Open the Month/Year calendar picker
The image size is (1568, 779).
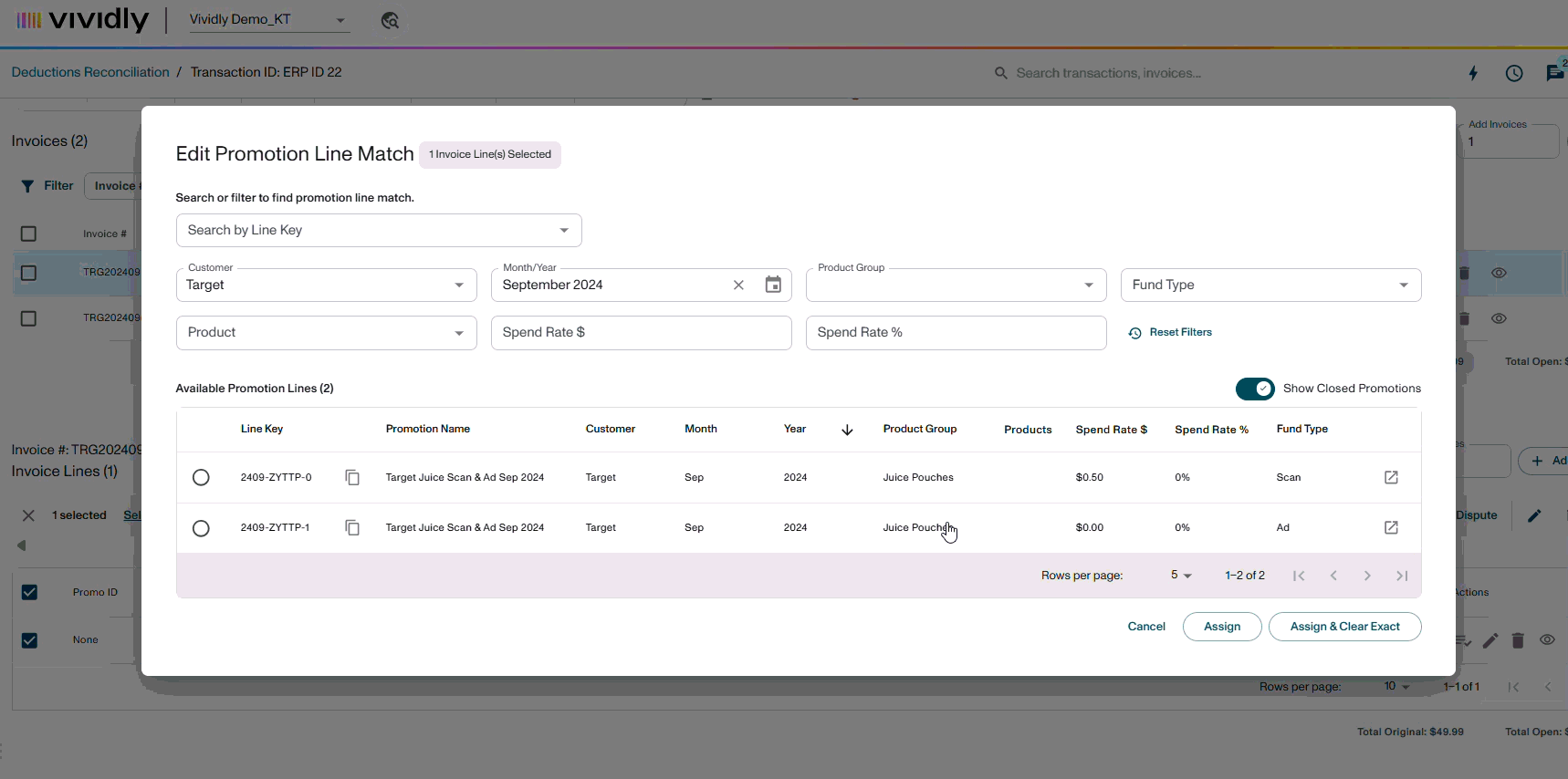[x=773, y=285]
